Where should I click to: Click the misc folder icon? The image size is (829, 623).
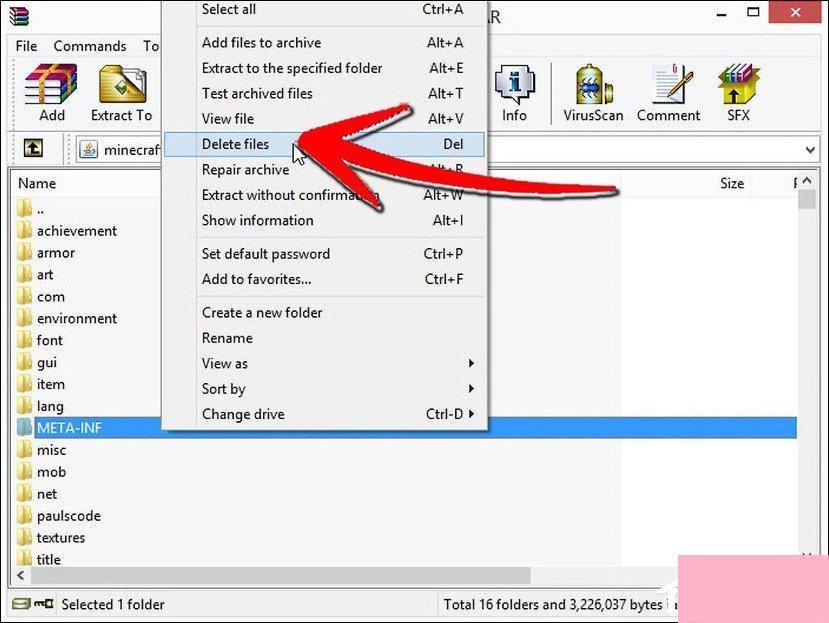[24, 450]
